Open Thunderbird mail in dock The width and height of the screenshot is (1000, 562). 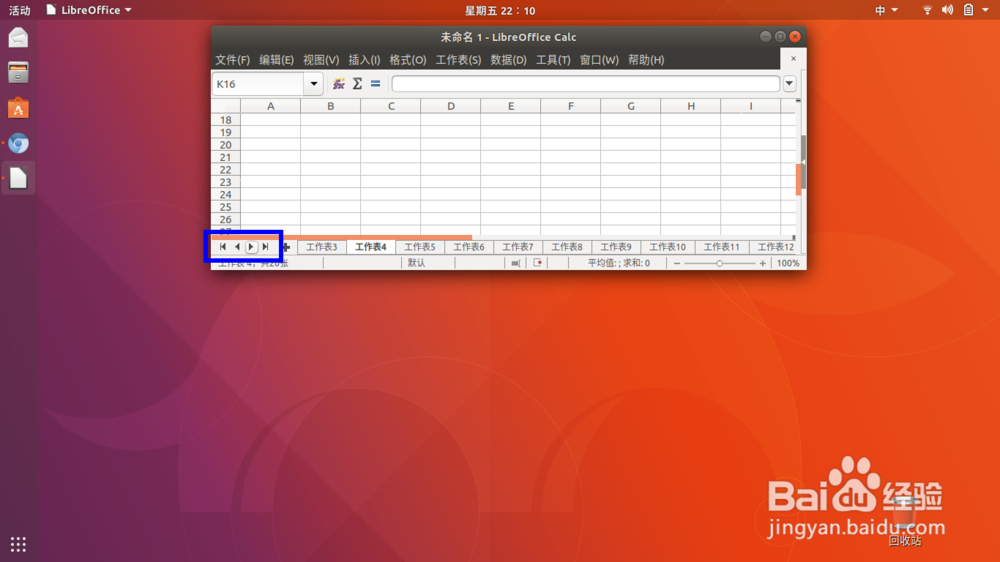coord(18,38)
